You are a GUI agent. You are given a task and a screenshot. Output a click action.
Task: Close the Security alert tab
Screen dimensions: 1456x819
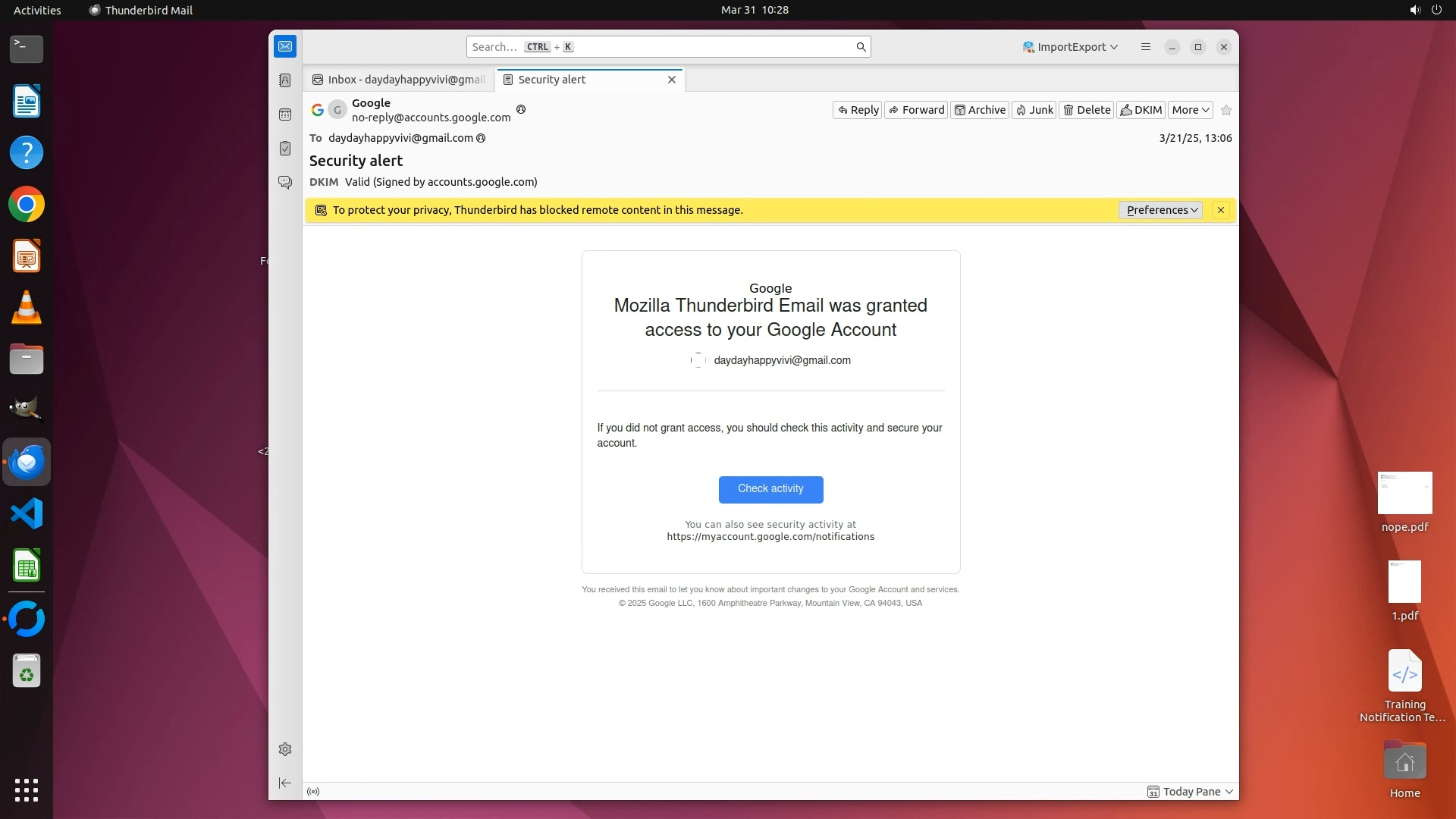coord(671,80)
